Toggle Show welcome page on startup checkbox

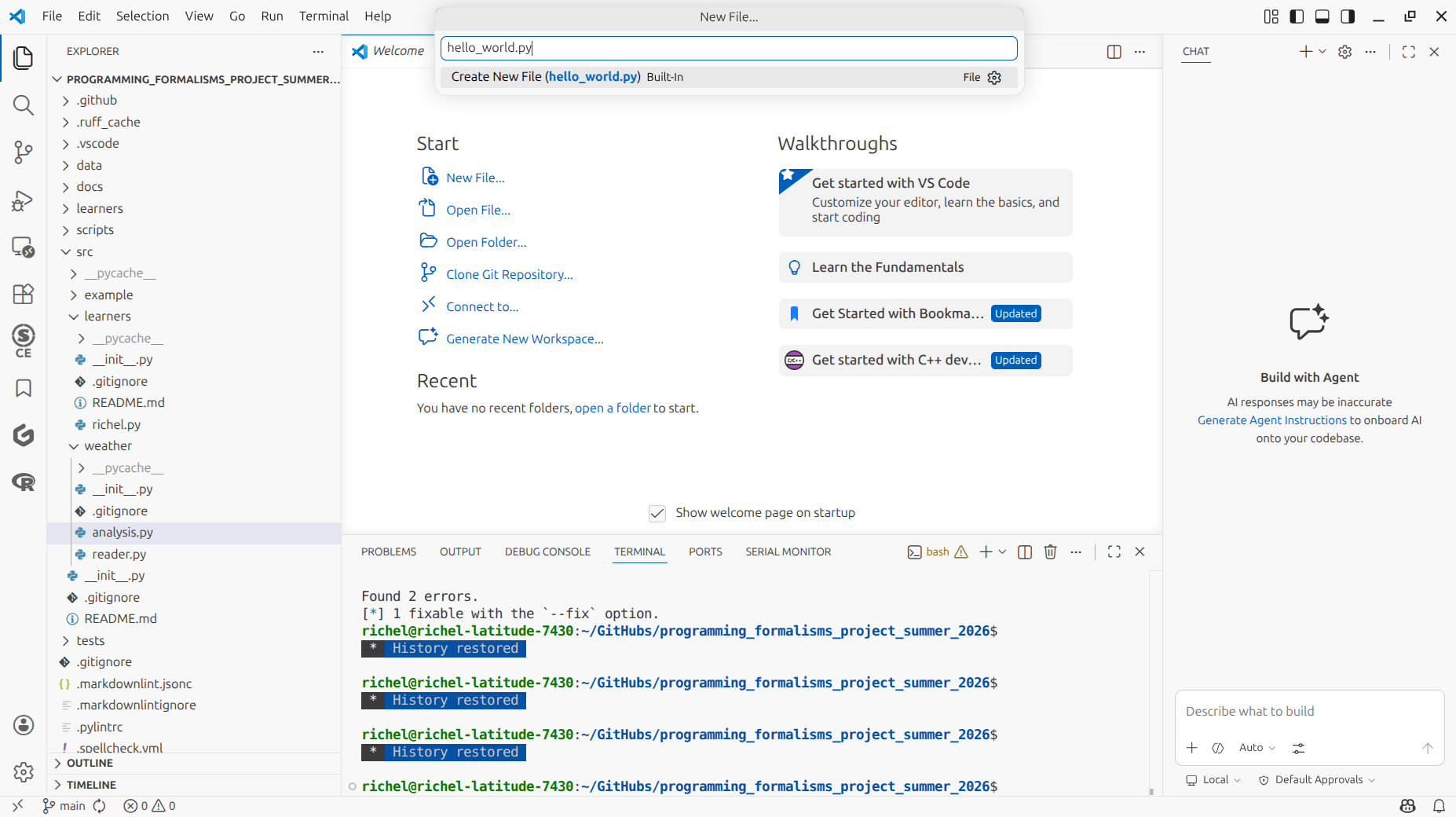point(657,513)
